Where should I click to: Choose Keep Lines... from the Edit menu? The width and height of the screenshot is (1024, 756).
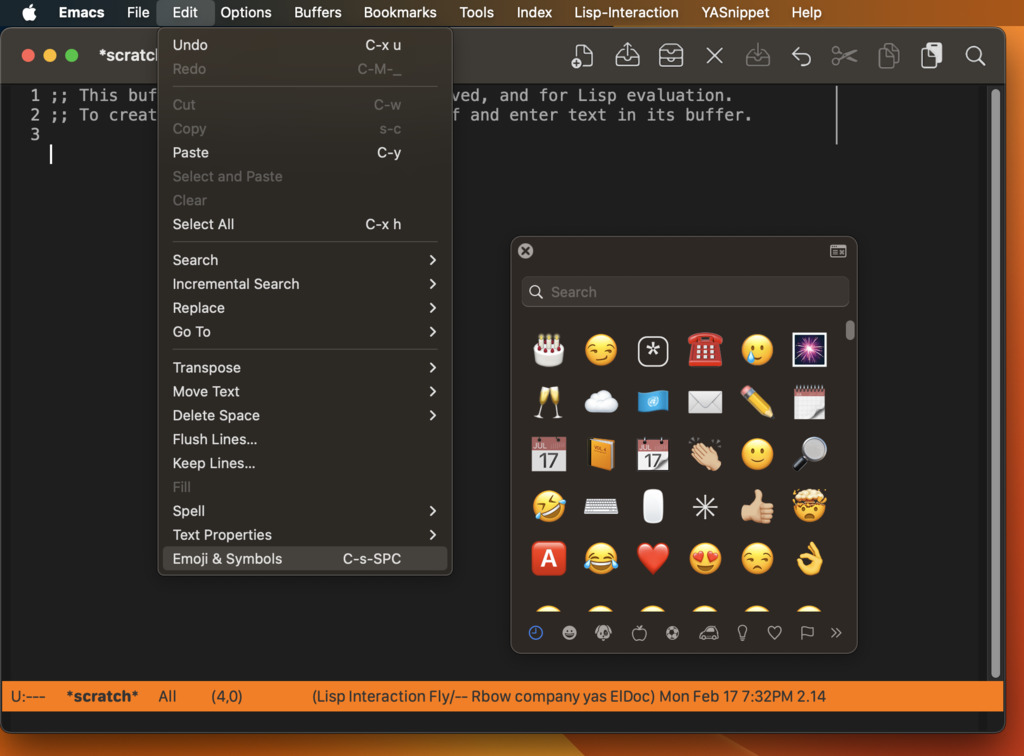click(x=305, y=464)
